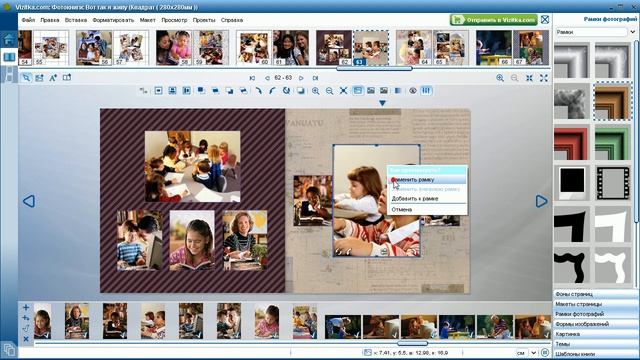Choose Добавить к рамке in context menu
The width and height of the screenshot is (640, 360).
(427, 198)
